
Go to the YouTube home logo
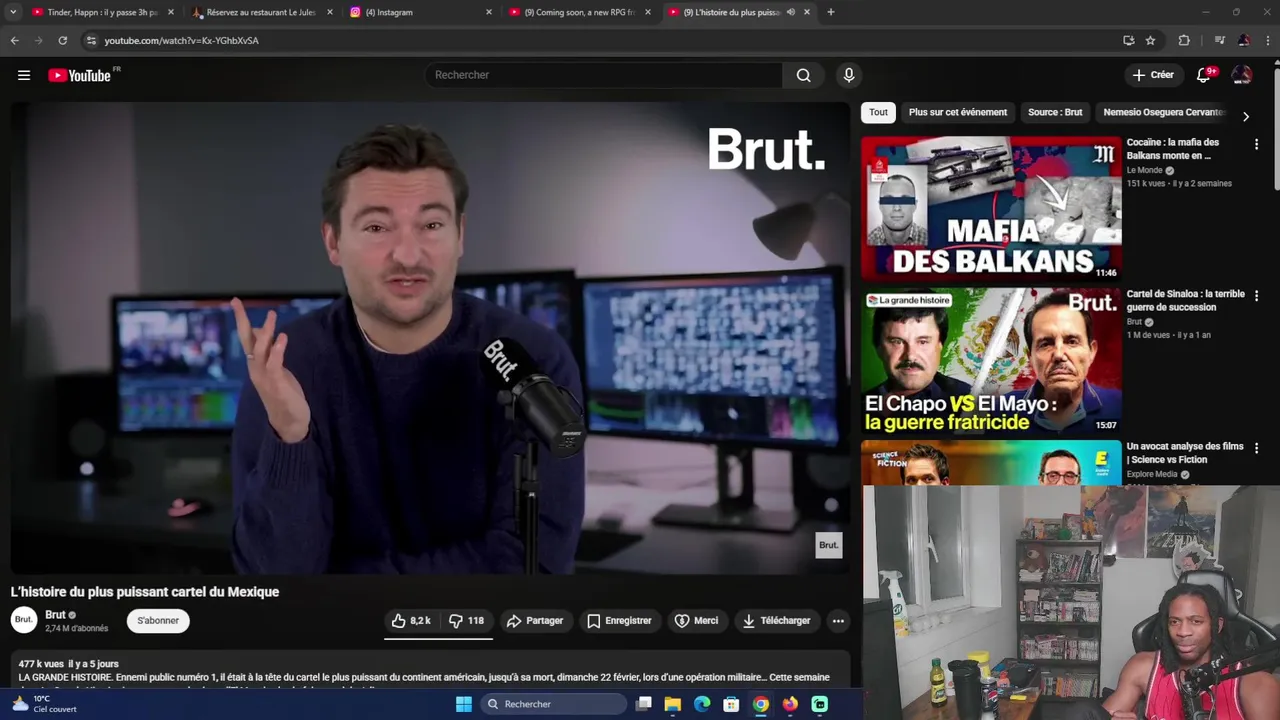pos(80,75)
